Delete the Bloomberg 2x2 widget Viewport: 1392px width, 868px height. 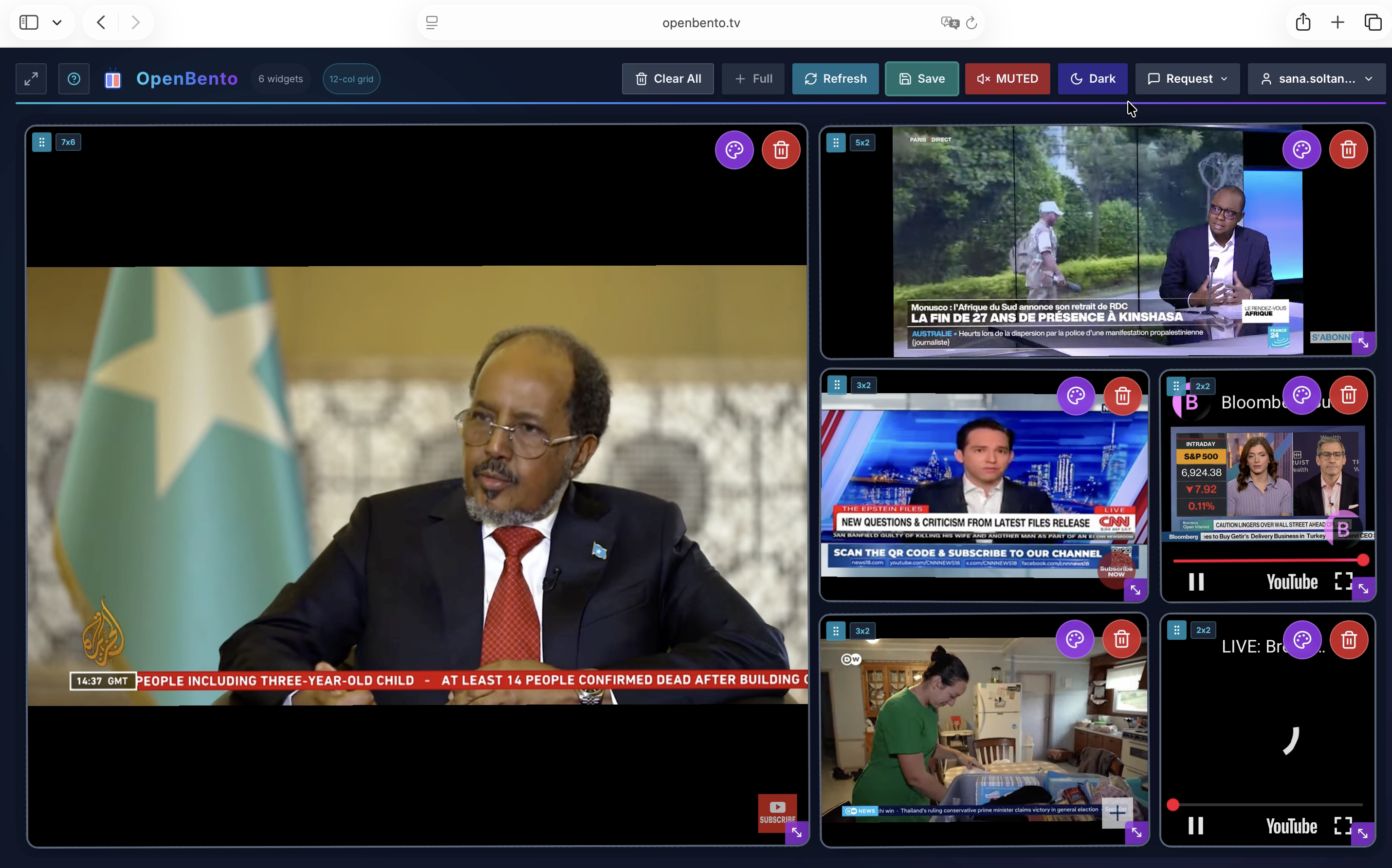1348,395
